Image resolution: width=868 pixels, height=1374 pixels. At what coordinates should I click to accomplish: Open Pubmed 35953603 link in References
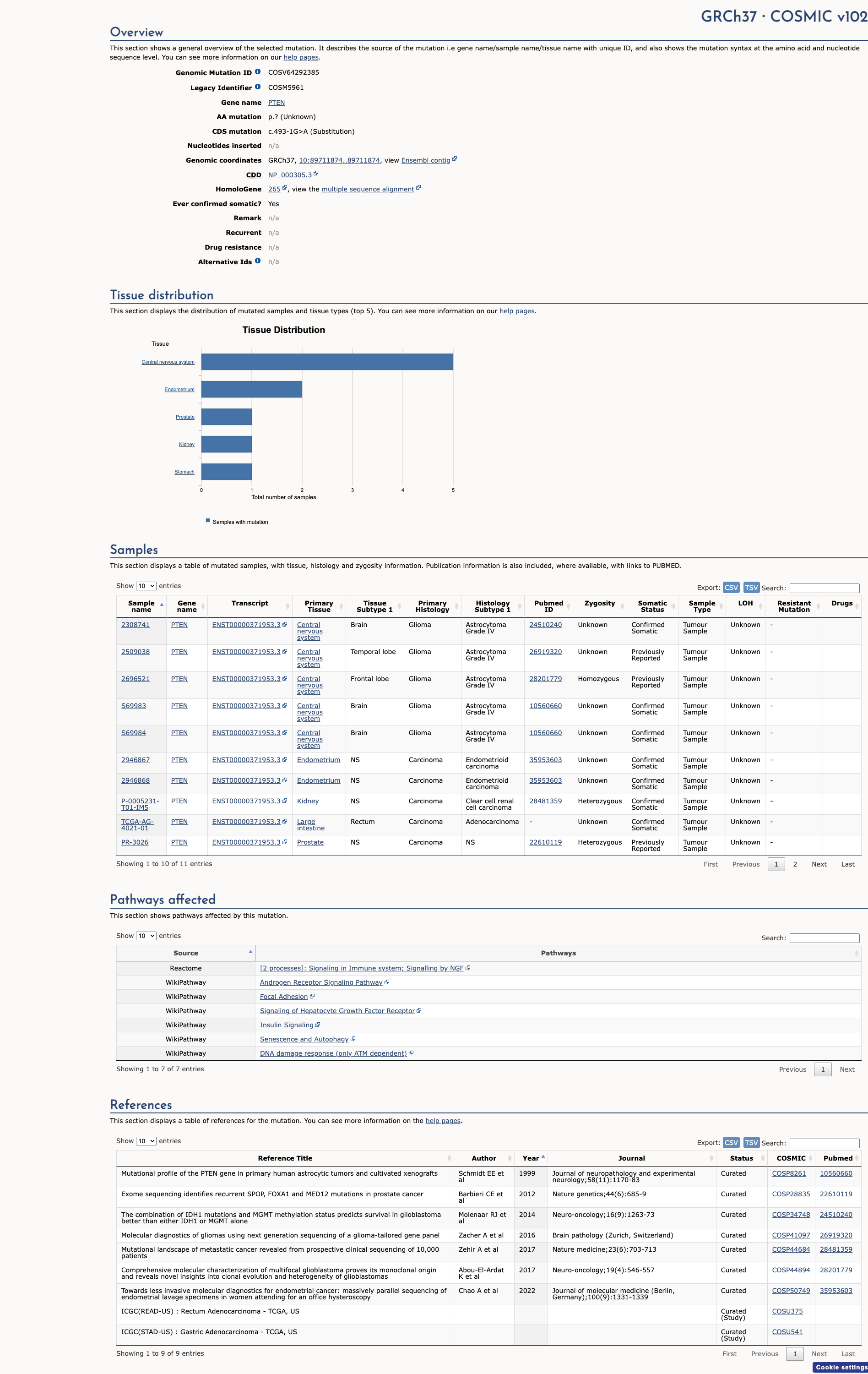[x=835, y=1291]
